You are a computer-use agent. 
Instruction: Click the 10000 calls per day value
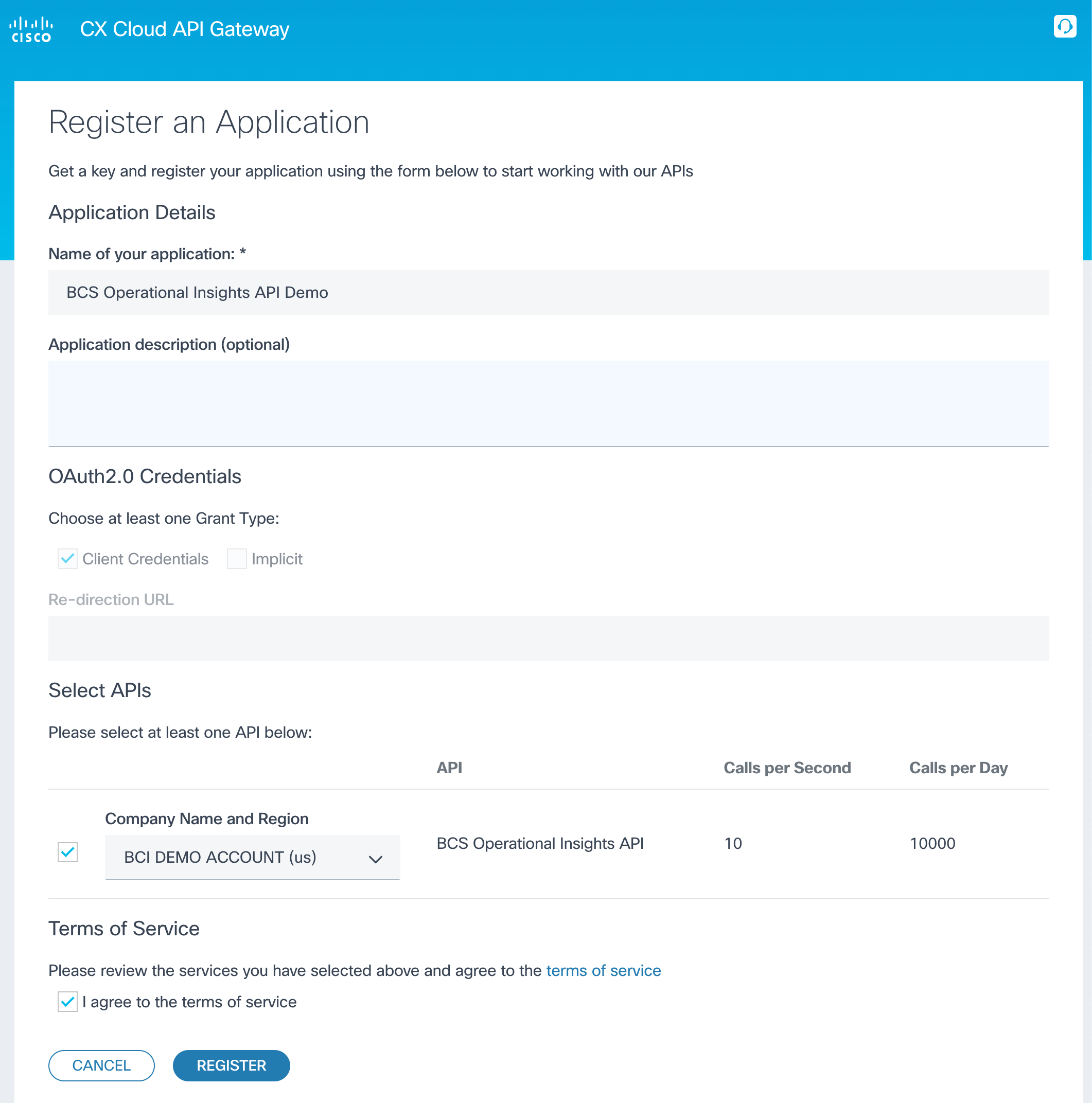click(x=932, y=843)
